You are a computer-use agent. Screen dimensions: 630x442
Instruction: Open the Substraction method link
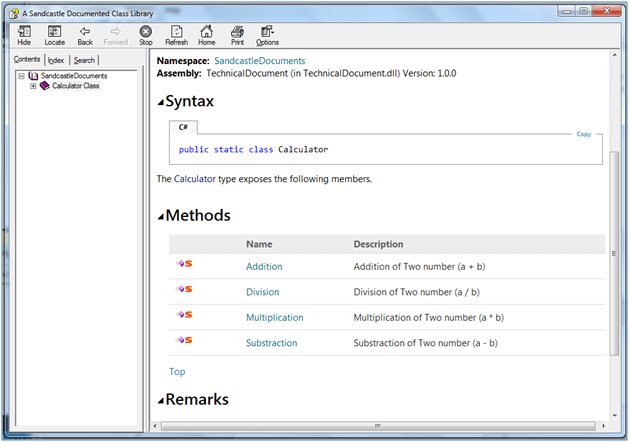(272, 343)
